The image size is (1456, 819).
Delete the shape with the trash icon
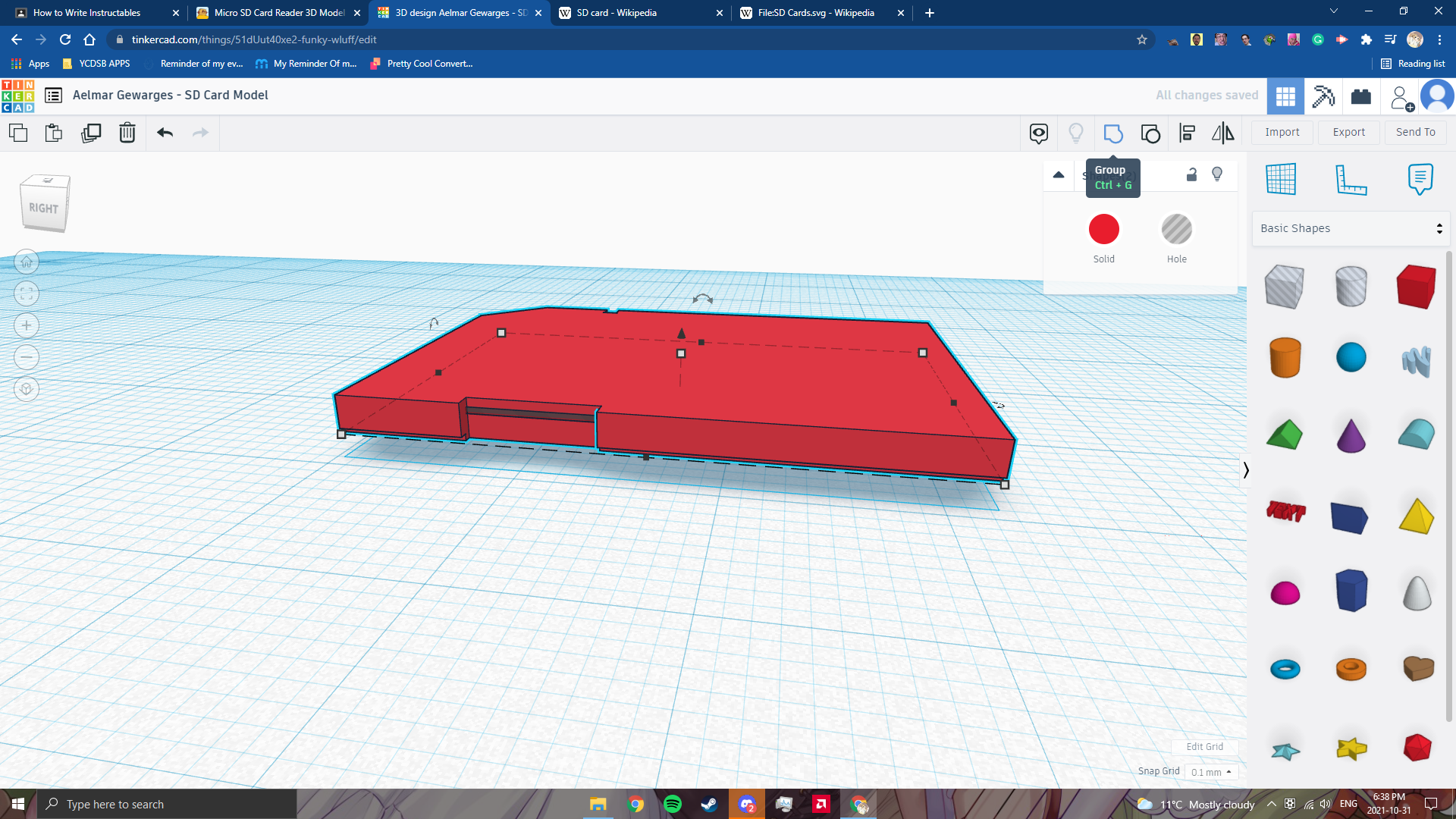pos(127,132)
